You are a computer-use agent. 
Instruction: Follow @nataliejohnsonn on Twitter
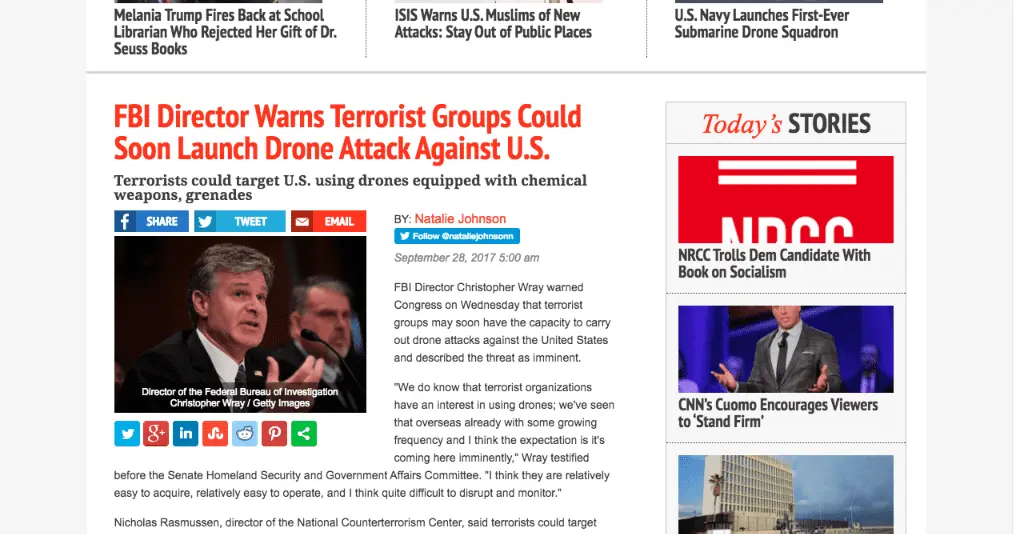click(457, 236)
